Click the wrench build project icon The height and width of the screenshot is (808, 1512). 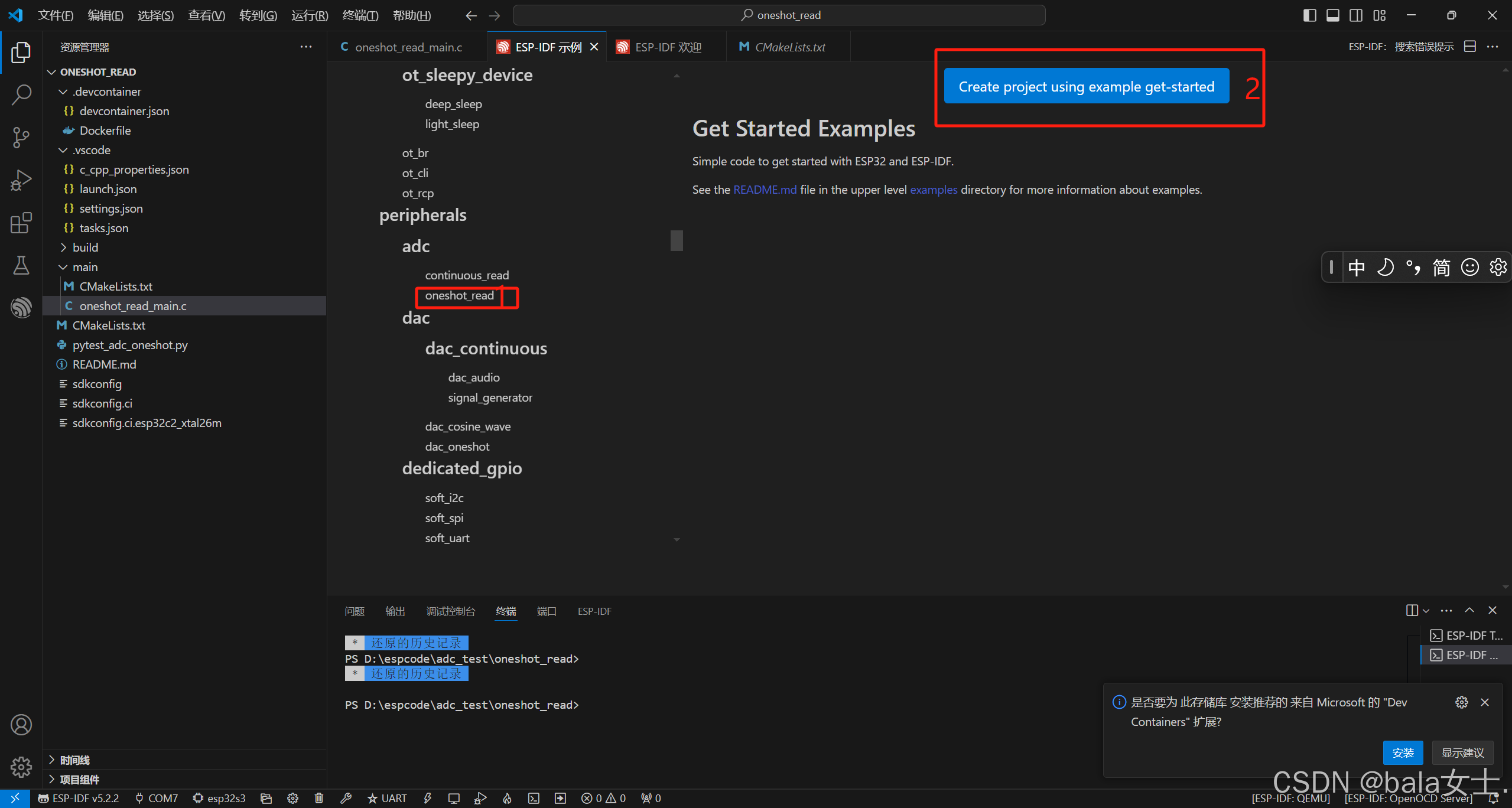(346, 799)
